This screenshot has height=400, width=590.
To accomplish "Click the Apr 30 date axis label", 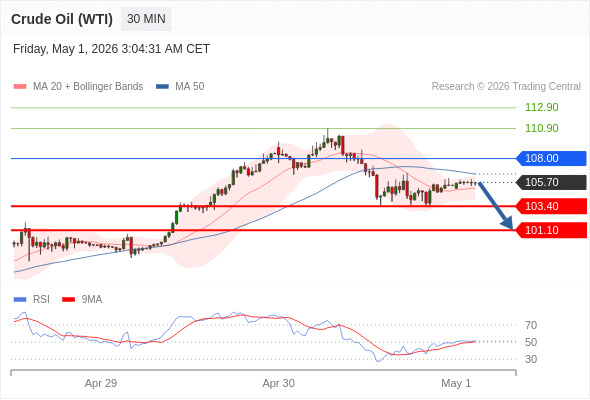I will click(x=278, y=383).
